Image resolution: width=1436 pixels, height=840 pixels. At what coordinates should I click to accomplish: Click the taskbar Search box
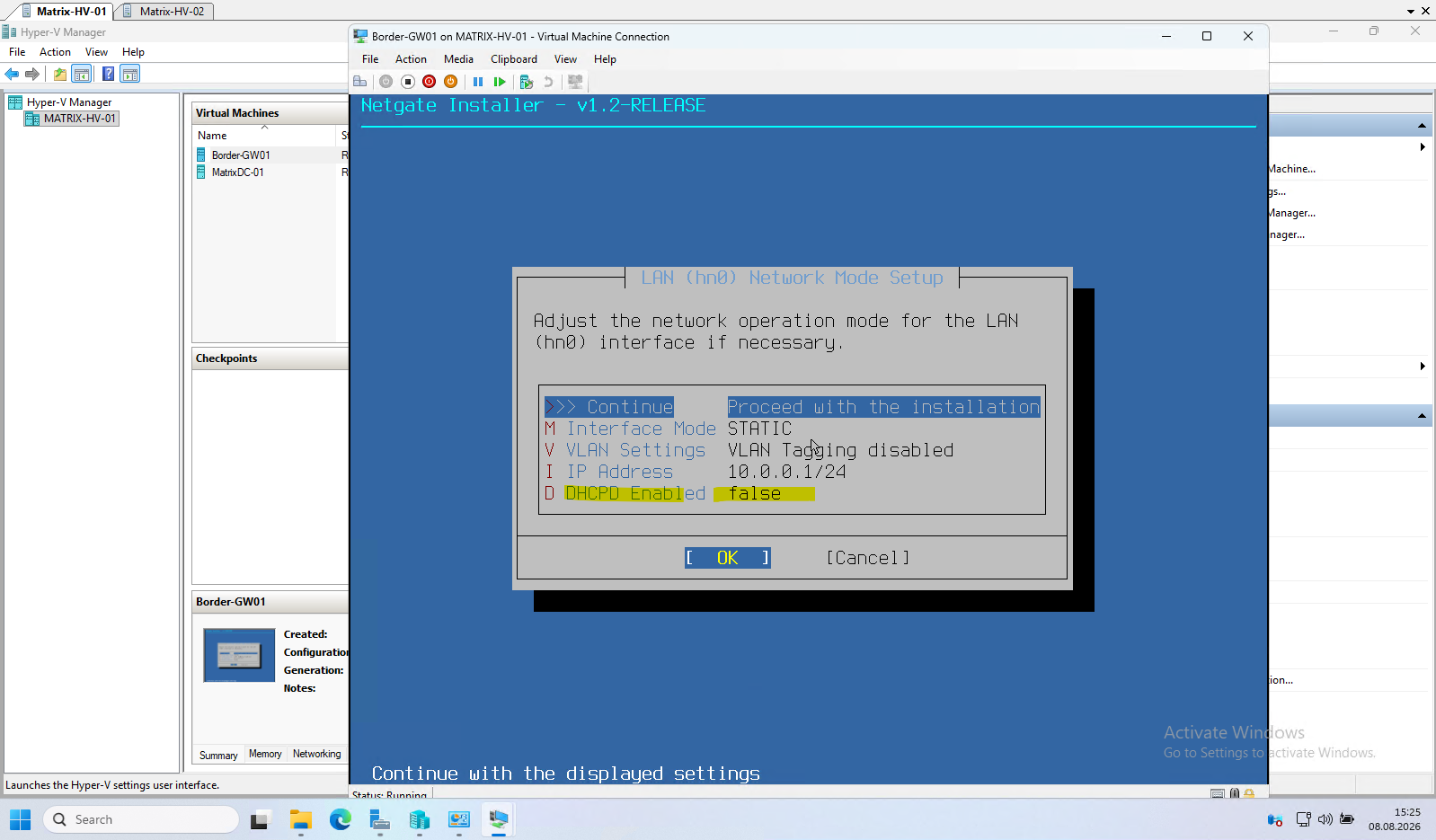coord(141,819)
